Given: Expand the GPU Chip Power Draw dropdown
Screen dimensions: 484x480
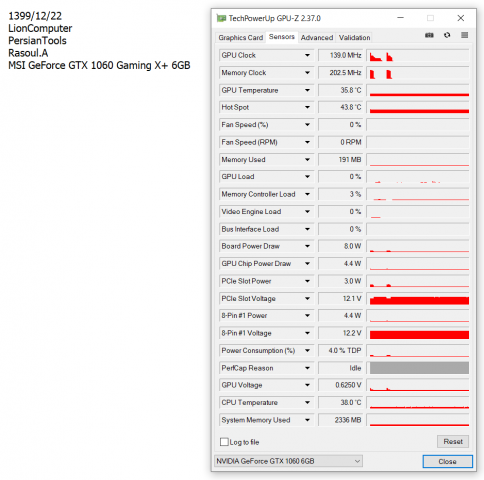Looking at the screenshot, I should click(x=307, y=264).
